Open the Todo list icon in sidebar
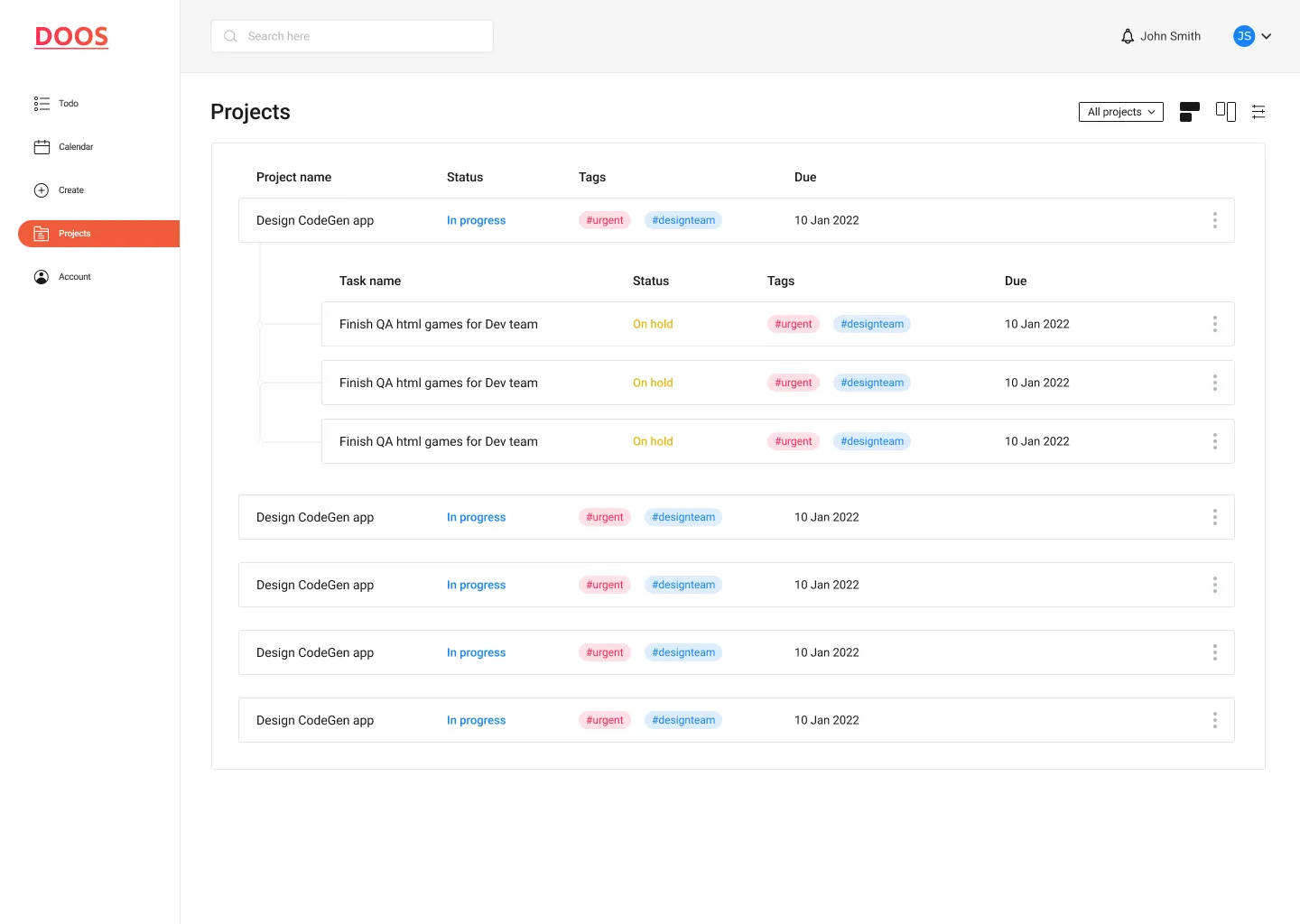 pos(42,104)
